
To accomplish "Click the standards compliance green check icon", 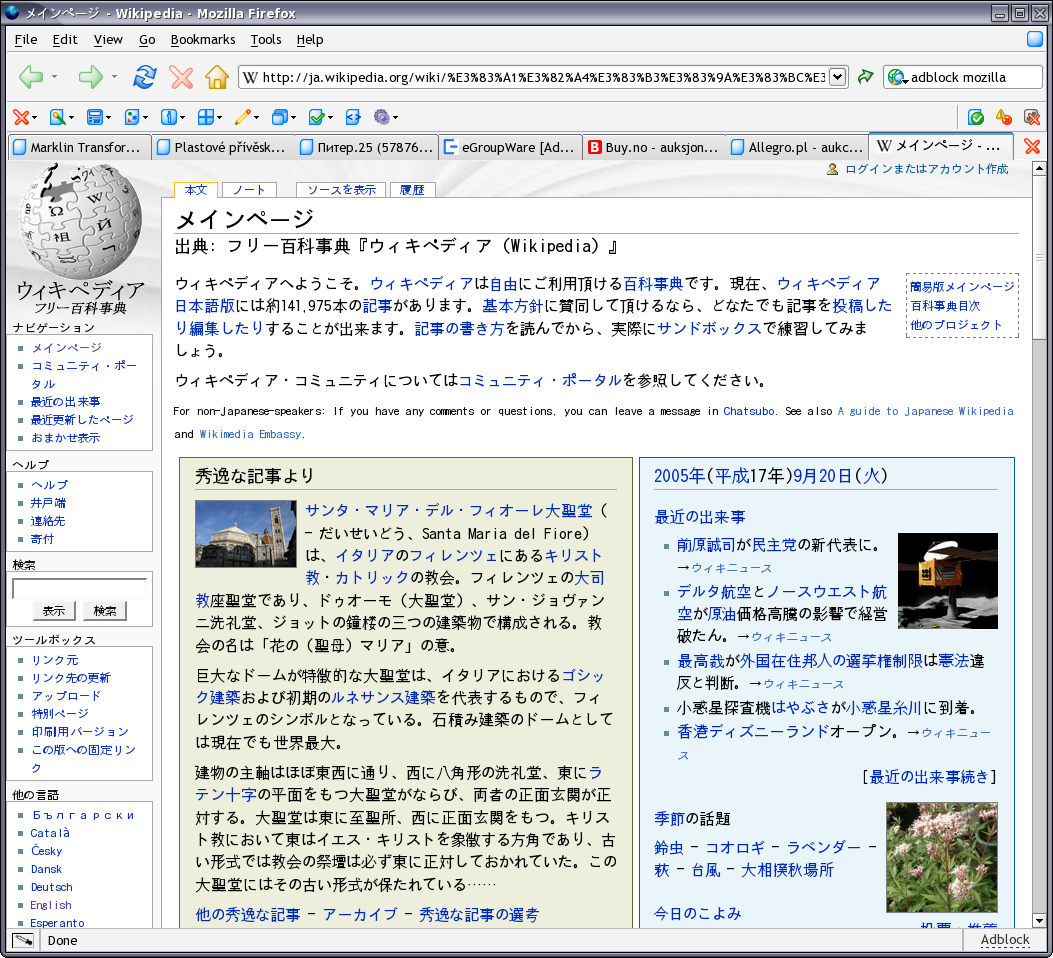I will click(x=976, y=117).
